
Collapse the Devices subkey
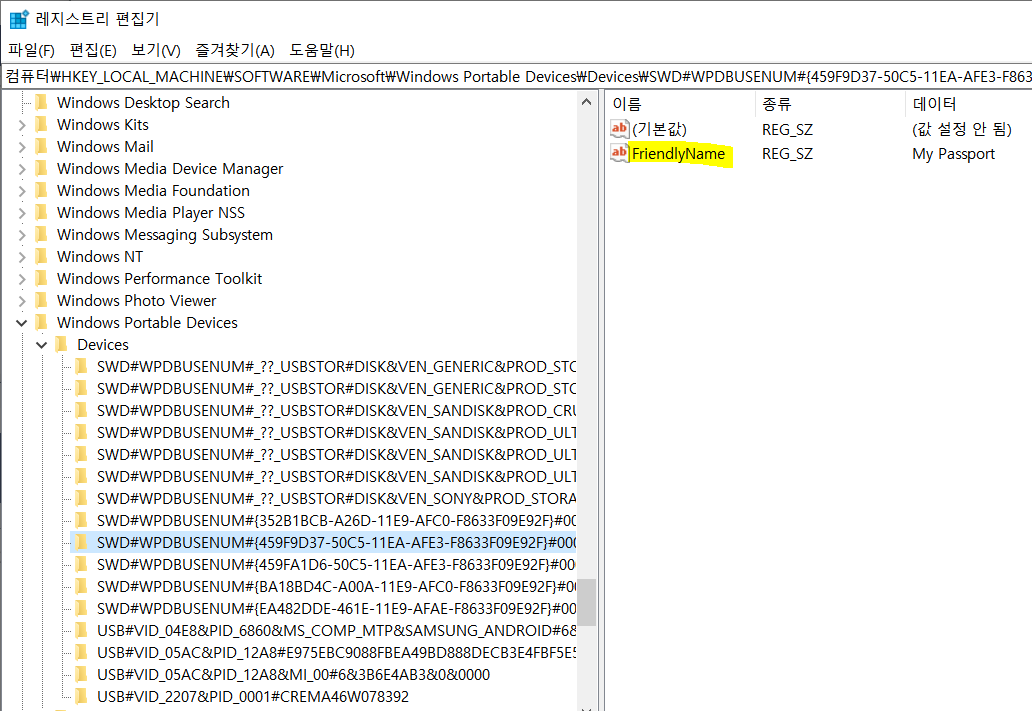tap(41, 345)
